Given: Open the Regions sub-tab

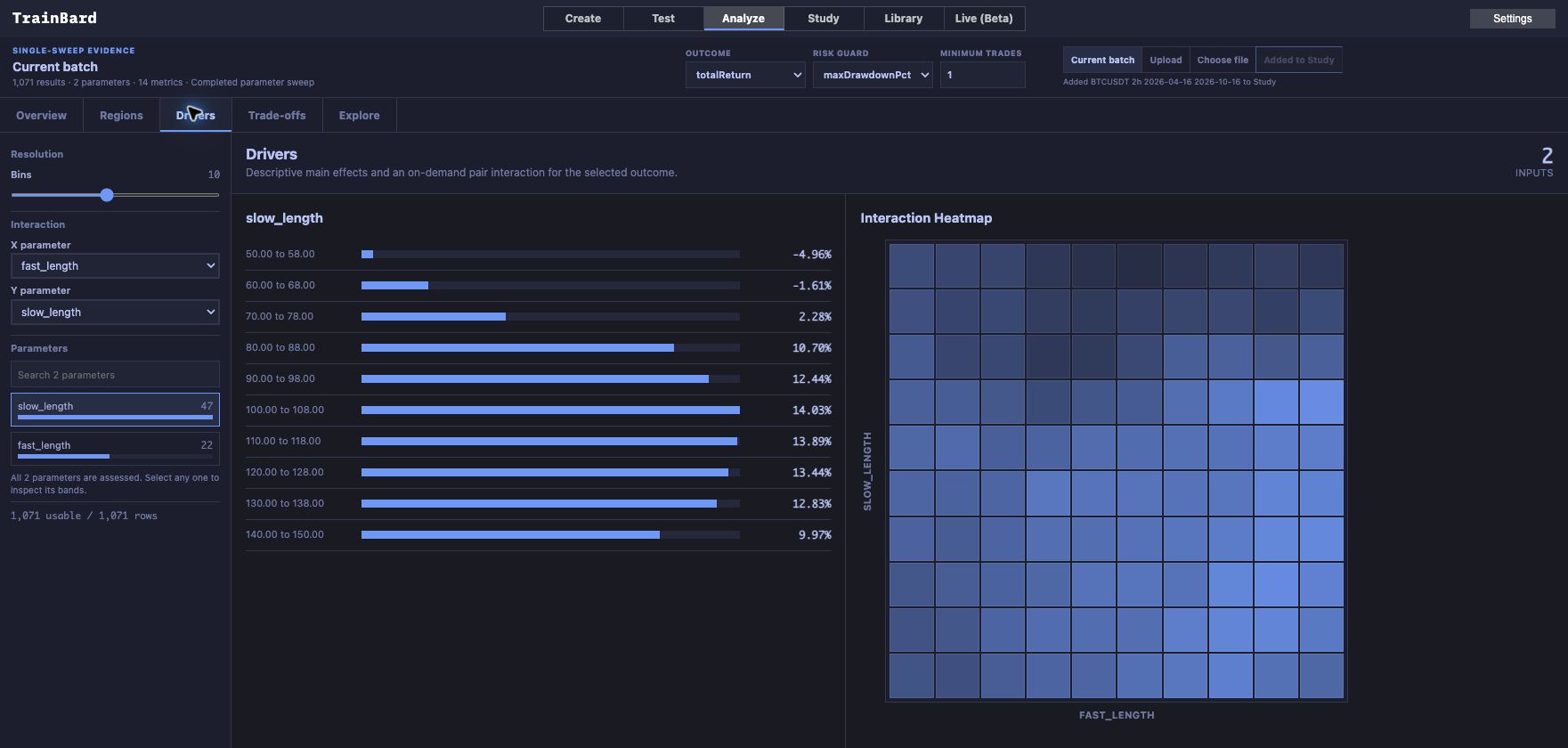Looking at the screenshot, I should 121,115.
